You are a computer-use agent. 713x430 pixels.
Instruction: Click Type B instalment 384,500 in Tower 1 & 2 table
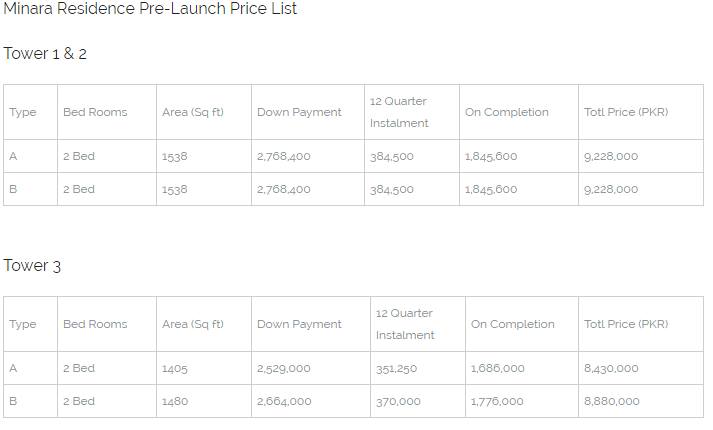[391, 190]
